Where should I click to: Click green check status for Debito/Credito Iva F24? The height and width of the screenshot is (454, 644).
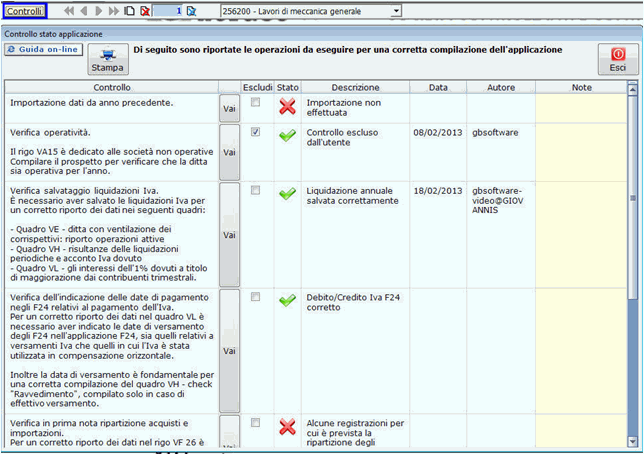(x=288, y=300)
